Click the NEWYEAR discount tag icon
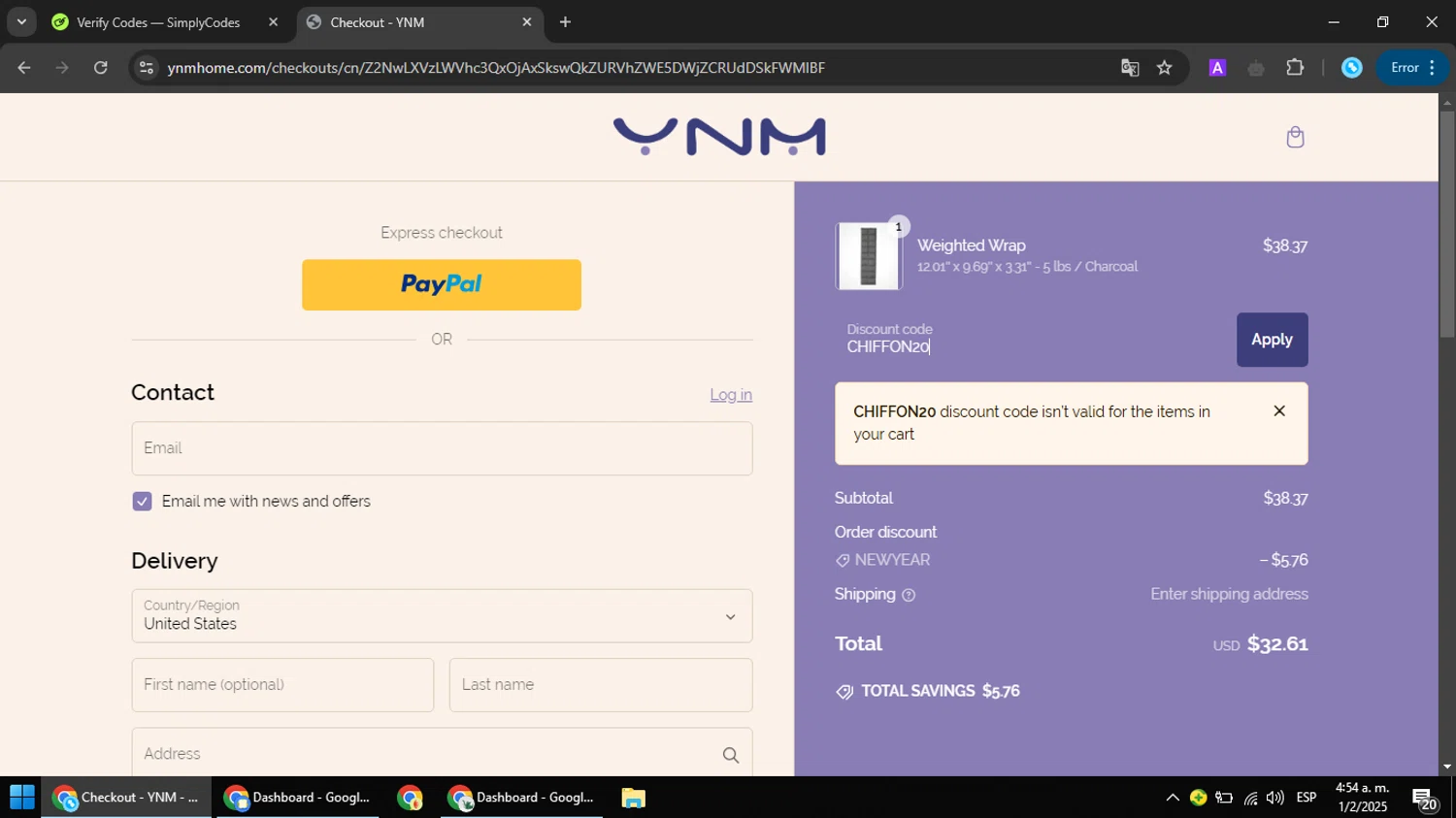Image resolution: width=1456 pixels, height=818 pixels. click(x=843, y=561)
